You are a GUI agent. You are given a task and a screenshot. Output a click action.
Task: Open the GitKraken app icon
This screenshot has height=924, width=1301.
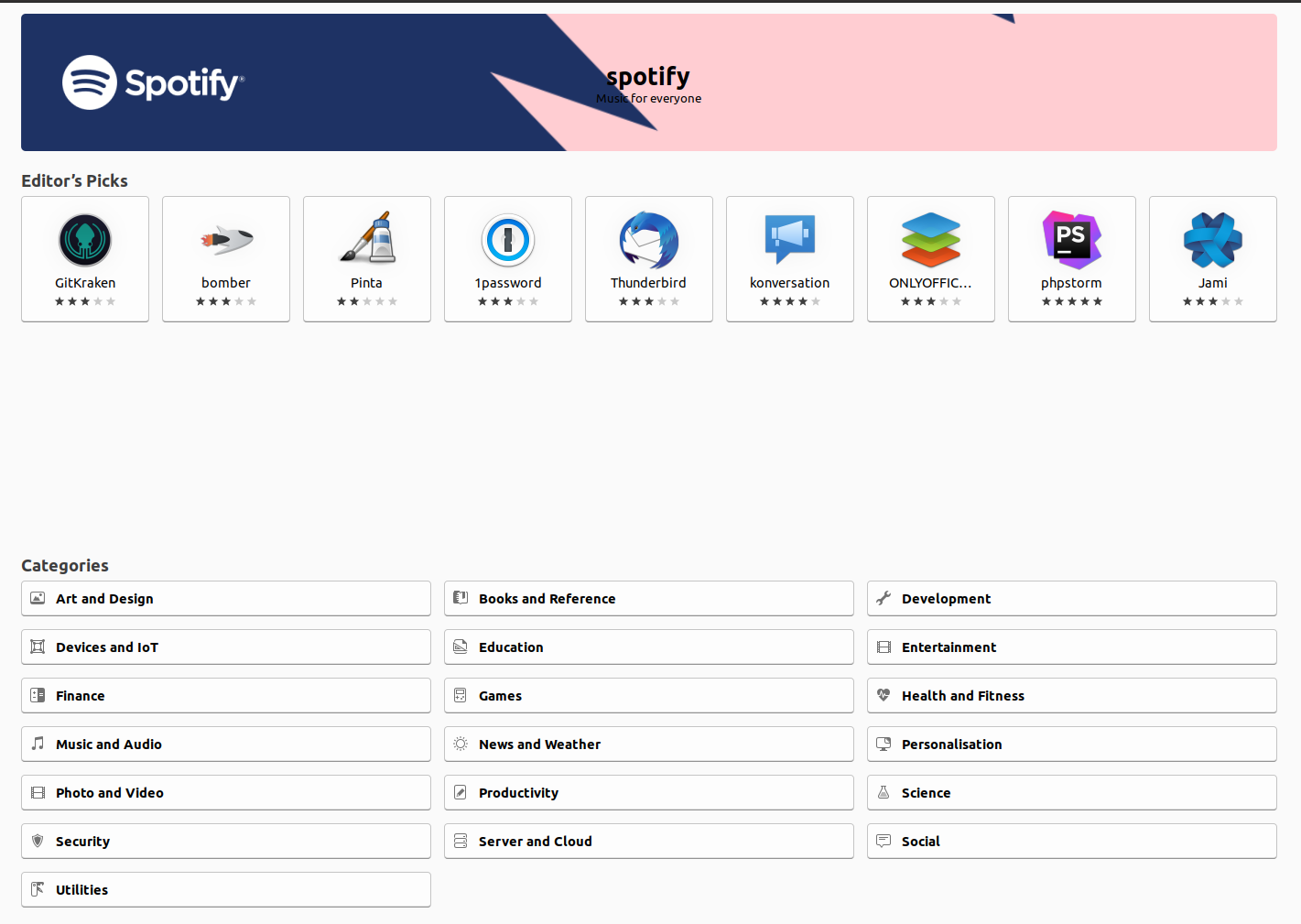[x=85, y=240]
